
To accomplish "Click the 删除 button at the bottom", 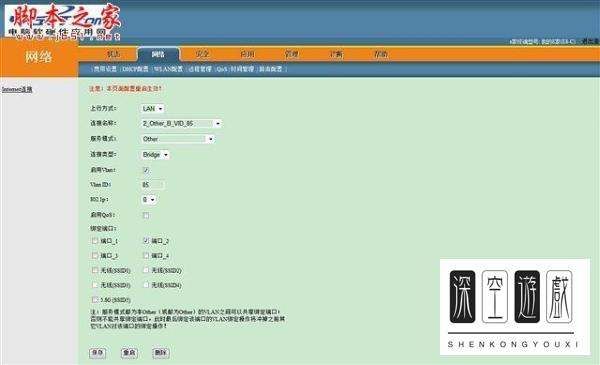I will click(x=161, y=352).
